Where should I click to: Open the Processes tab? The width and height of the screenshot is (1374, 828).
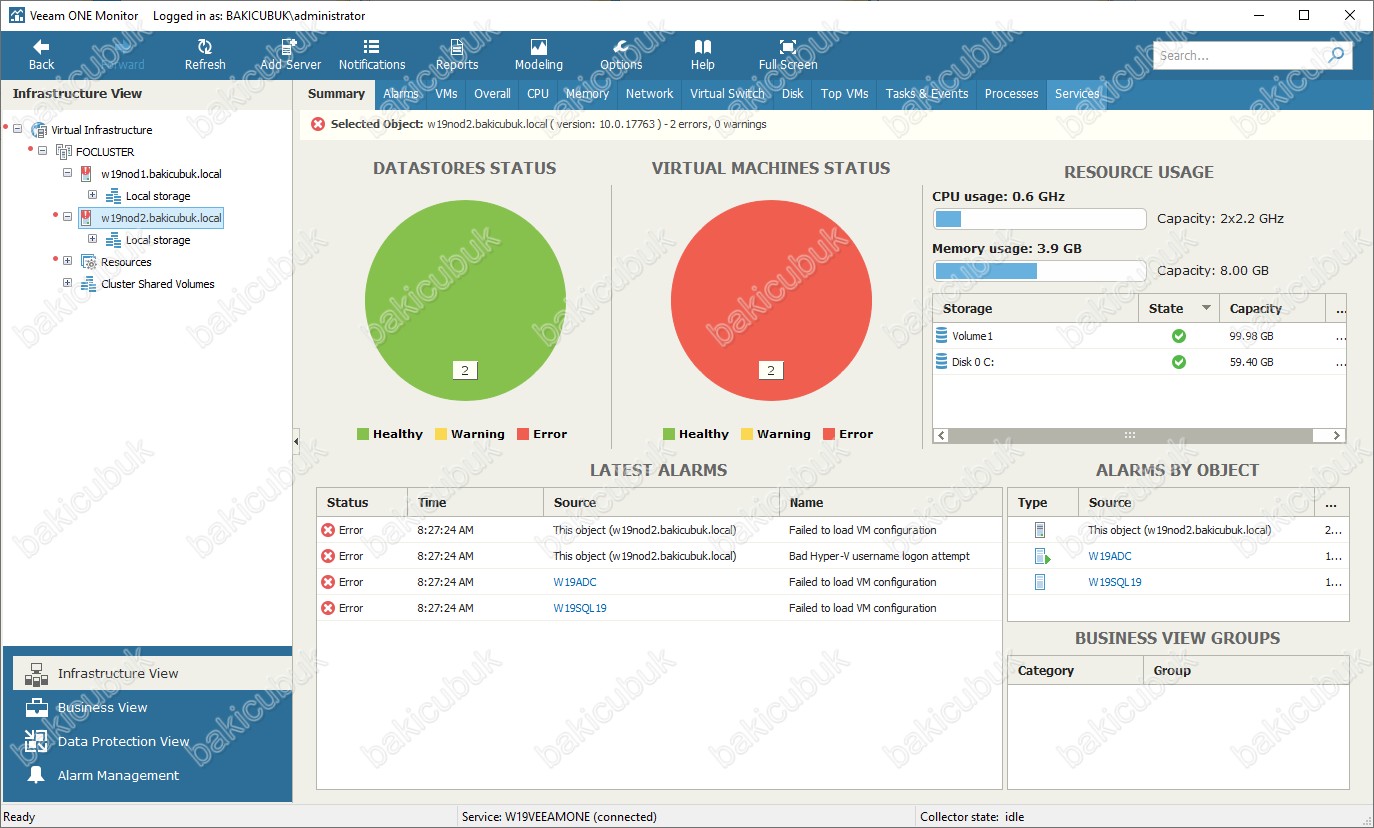point(1011,94)
